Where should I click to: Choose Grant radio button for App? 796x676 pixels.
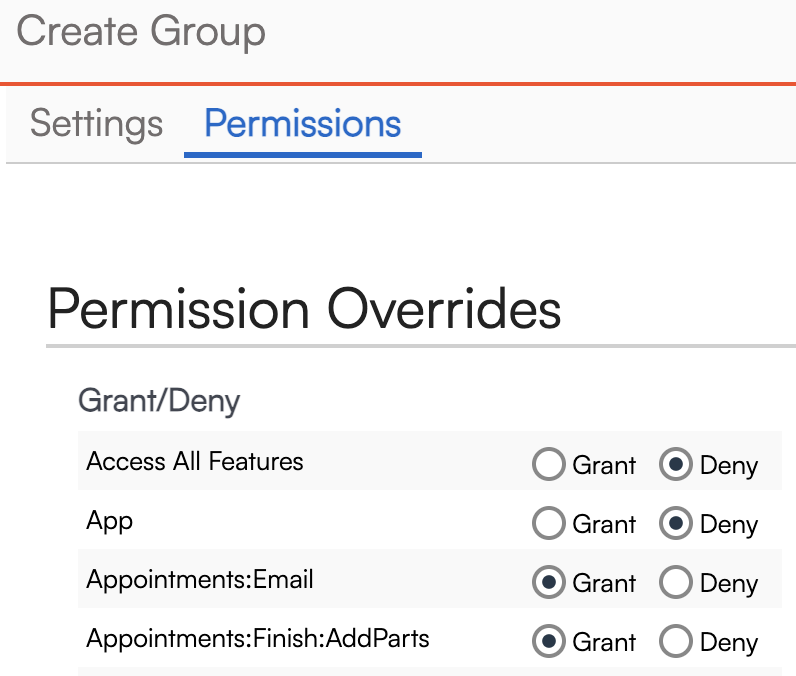click(549, 524)
